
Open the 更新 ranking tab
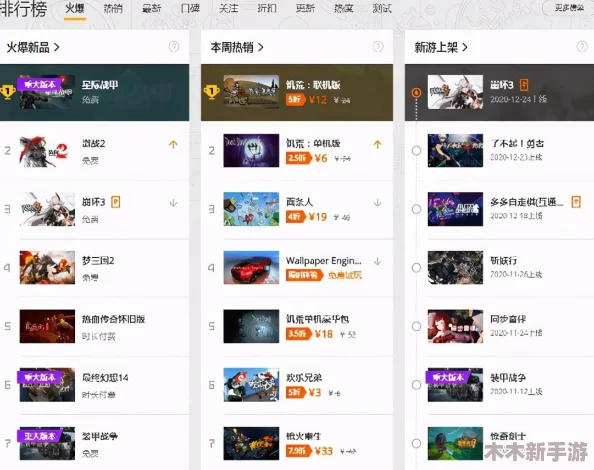[x=305, y=8]
